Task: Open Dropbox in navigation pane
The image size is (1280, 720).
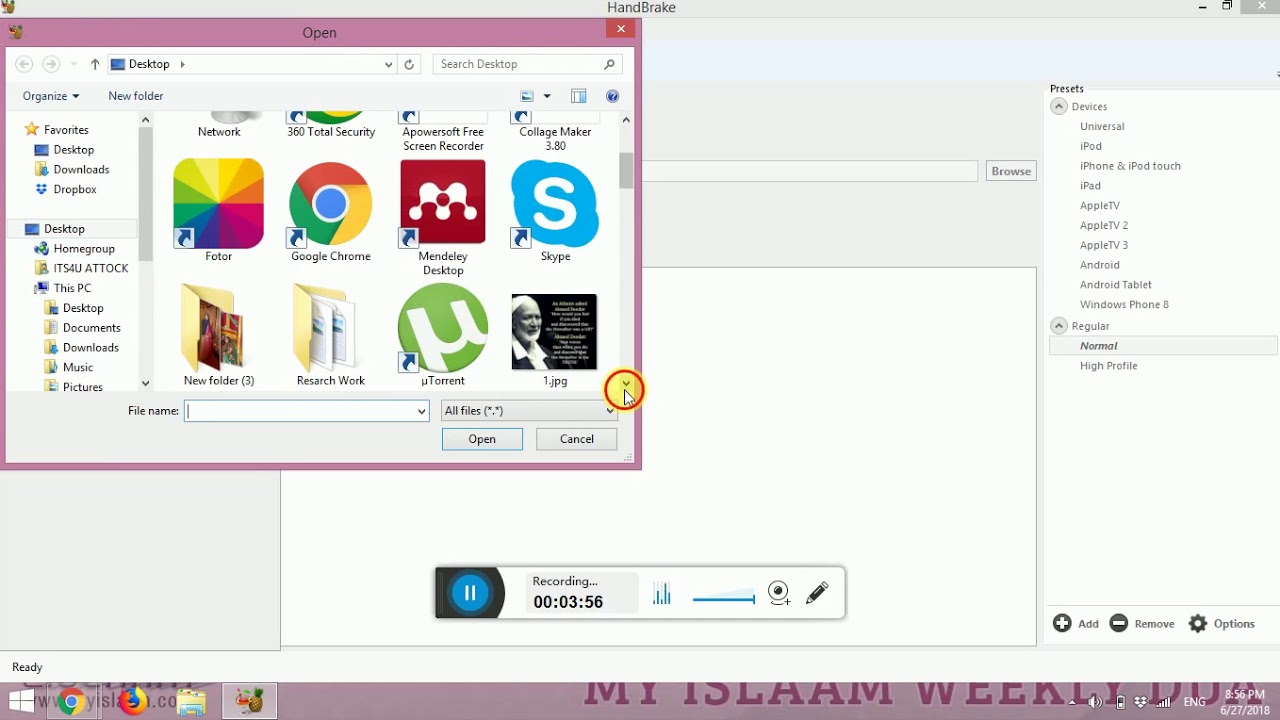Action: [x=75, y=190]
